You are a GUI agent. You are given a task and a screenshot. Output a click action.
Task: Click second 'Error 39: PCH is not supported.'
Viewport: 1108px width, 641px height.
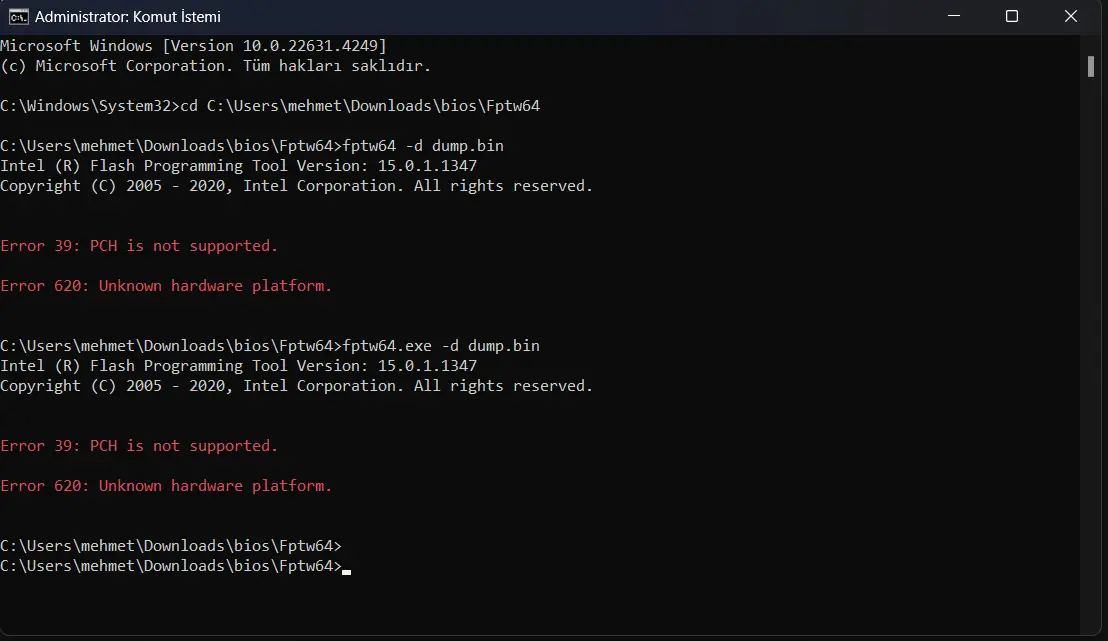coord(139,446)
